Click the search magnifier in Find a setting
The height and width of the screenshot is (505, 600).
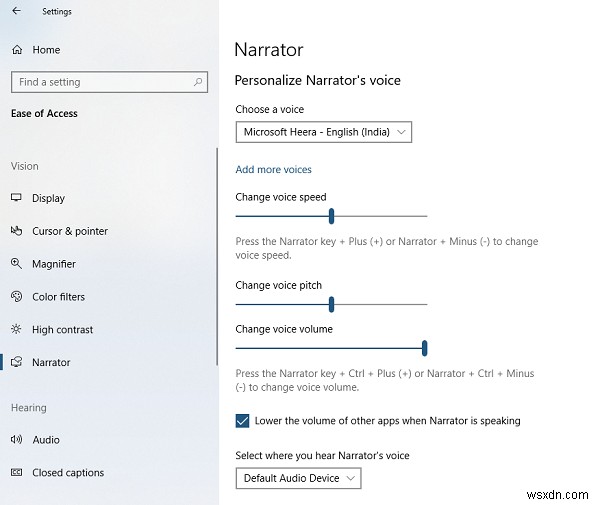point(198,82)
